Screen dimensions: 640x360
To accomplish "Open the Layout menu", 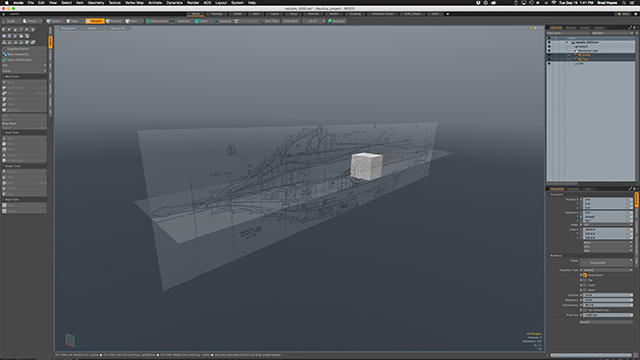I will [x=221, y=2].
